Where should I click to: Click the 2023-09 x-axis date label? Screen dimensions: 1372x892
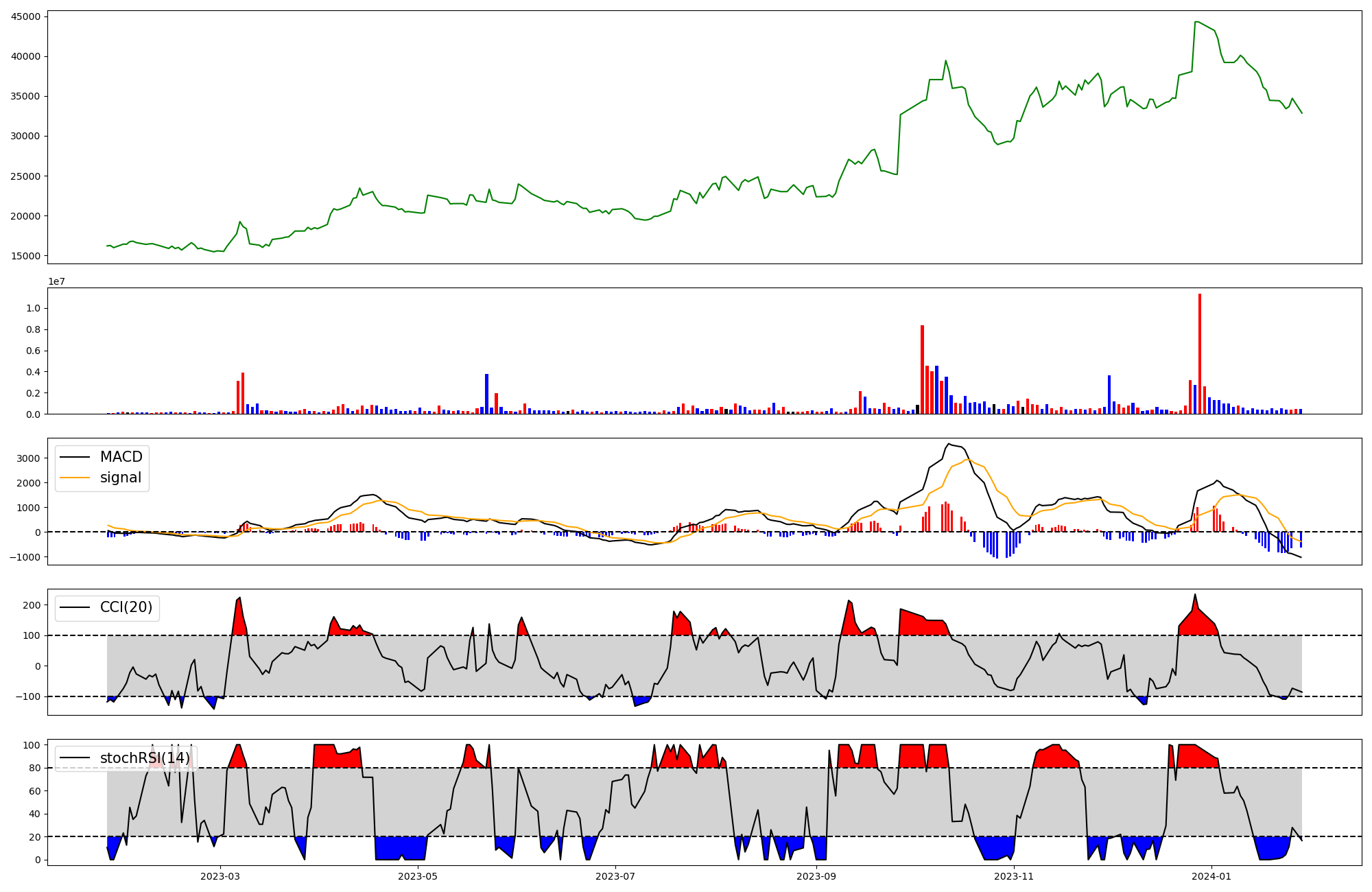coord(816,876)
